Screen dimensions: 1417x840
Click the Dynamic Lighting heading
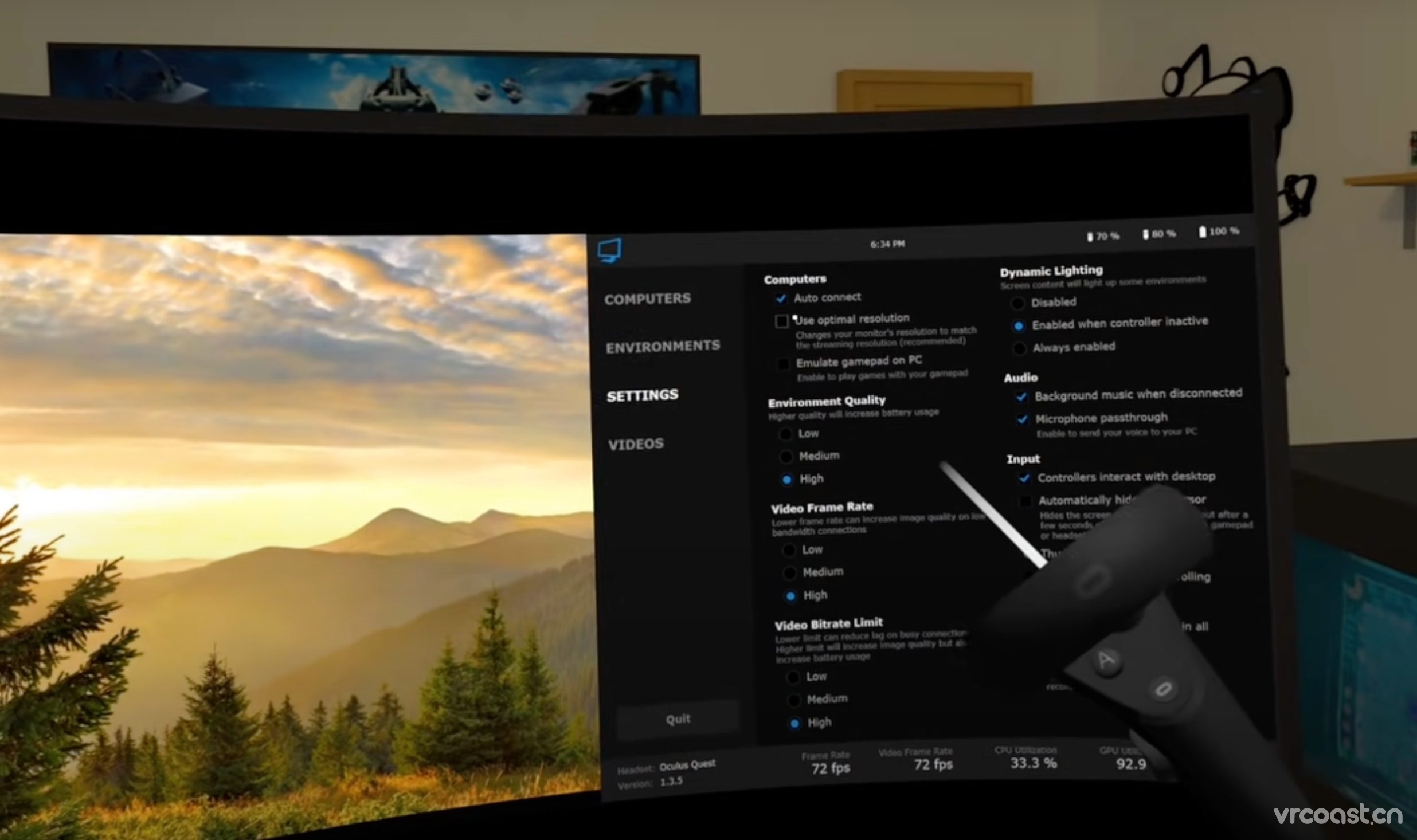click(1051, 271)
